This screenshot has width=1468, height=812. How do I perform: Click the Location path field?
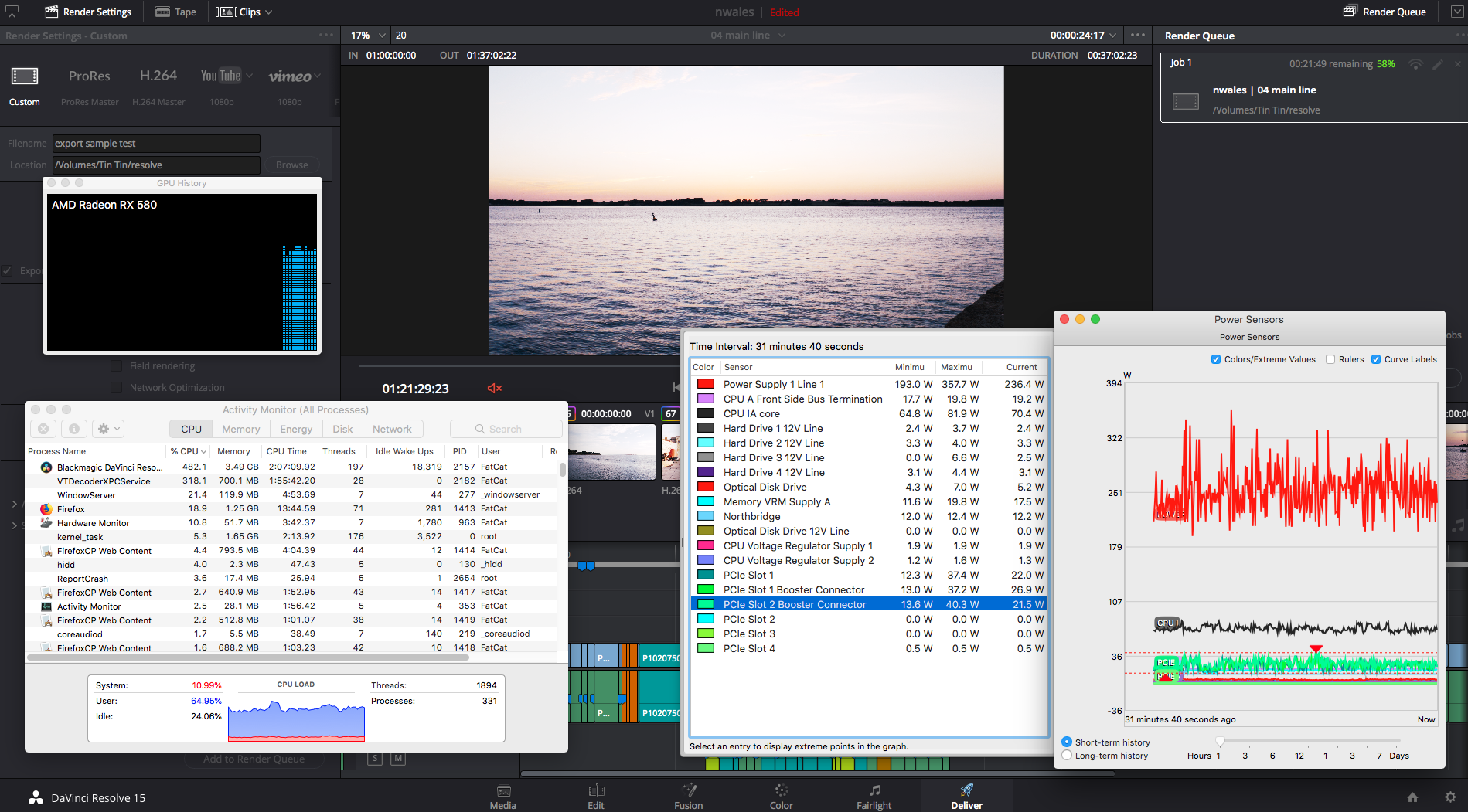tap(156, 165)
